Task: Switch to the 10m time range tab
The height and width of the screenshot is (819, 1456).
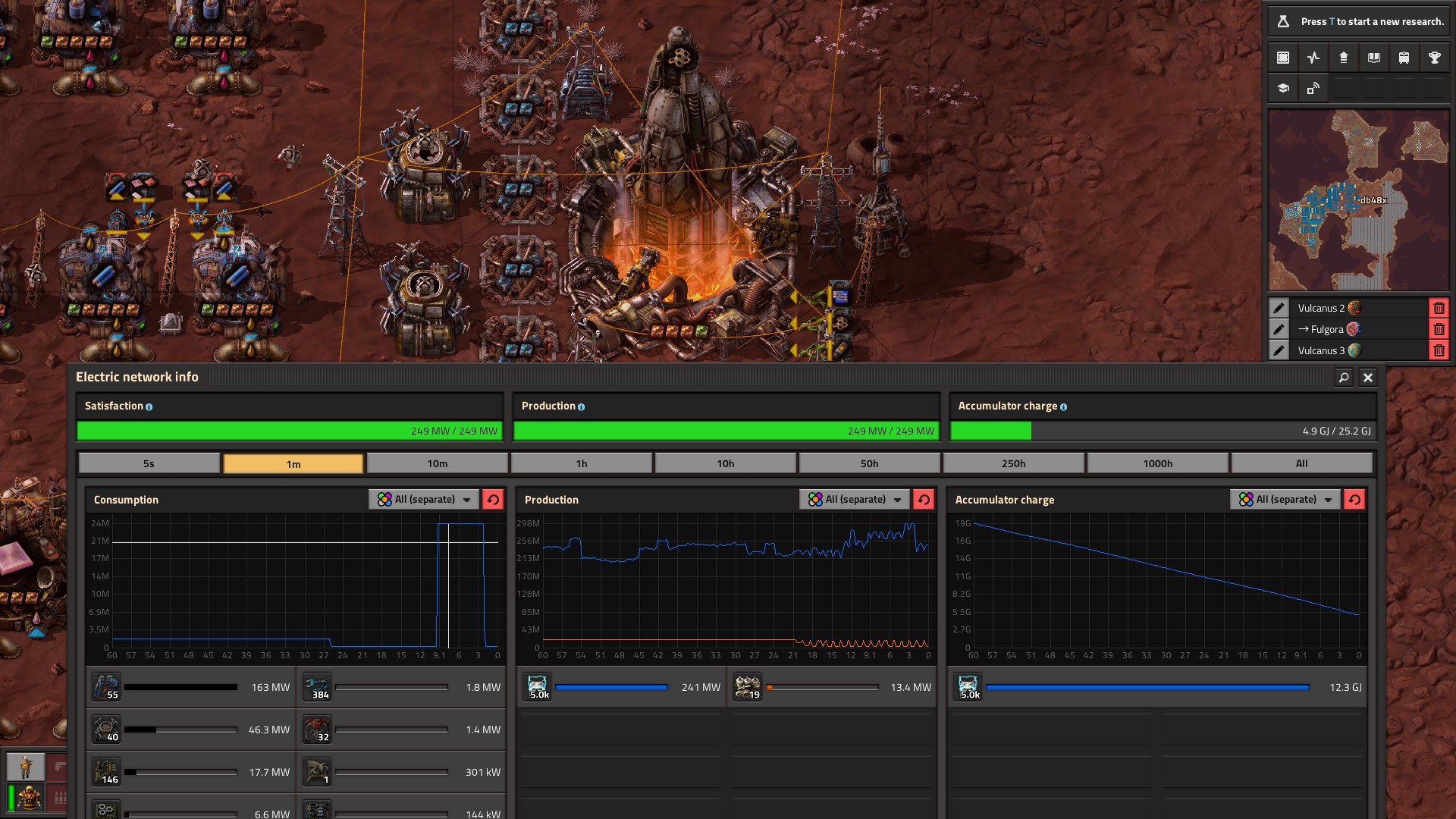Action: pyautogui.click(x=438, y=463)
